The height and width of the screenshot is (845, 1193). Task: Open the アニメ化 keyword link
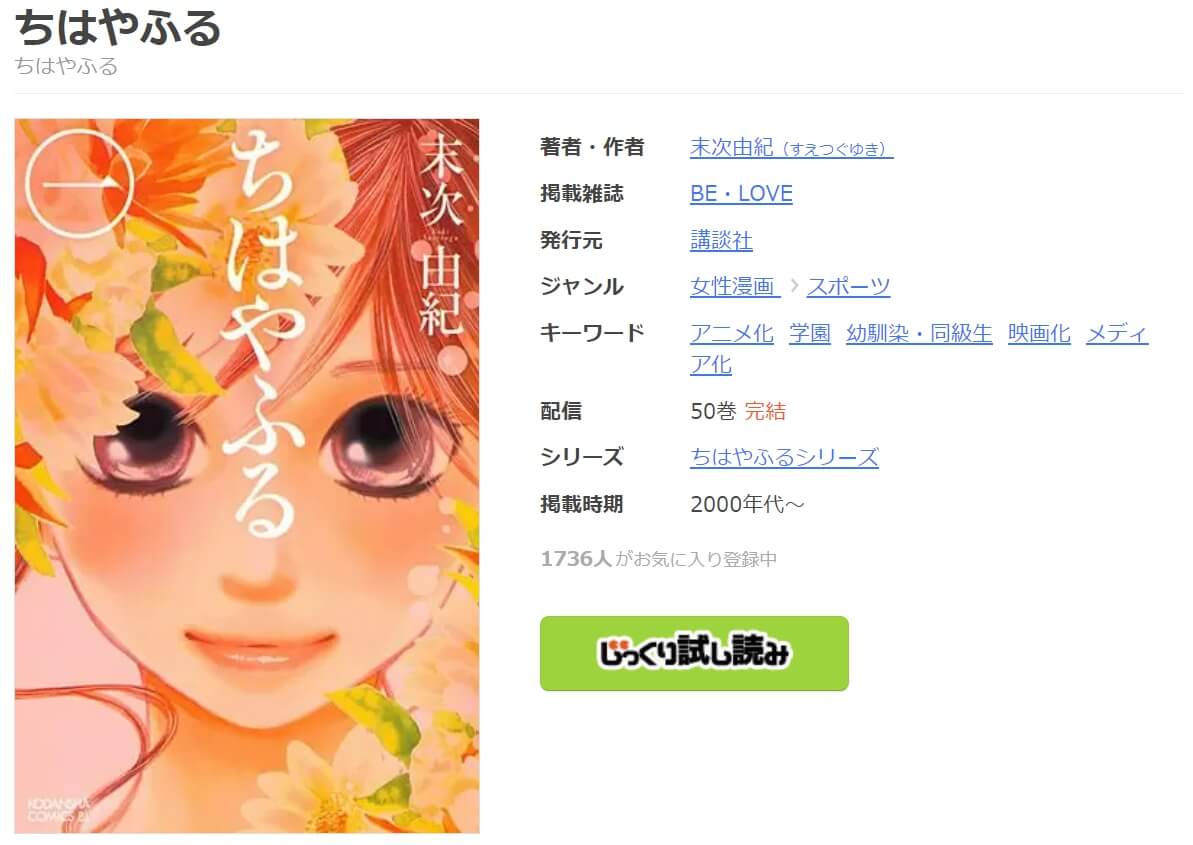732,333
